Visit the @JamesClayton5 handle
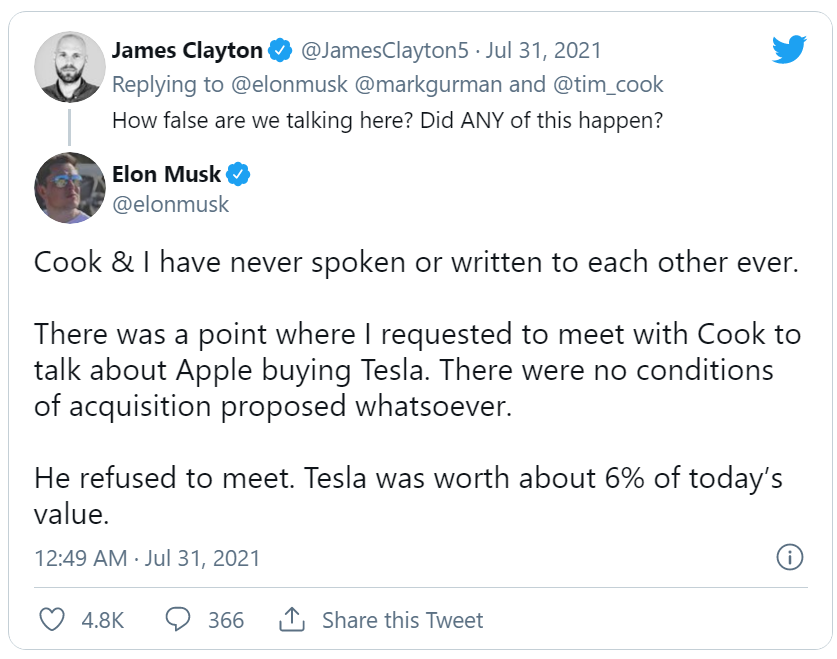This screenshot has height=659, width=837. [384, 50]
